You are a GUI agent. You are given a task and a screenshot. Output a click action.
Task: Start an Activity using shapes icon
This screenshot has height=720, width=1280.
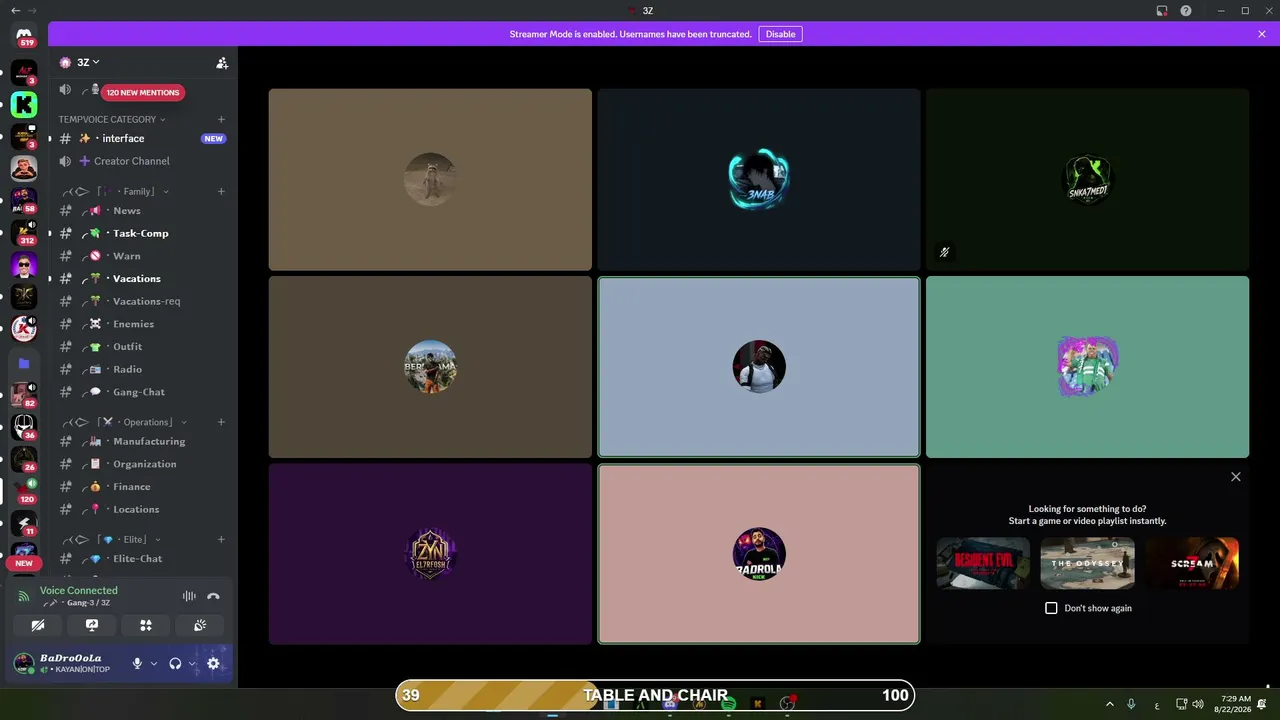tap(146, 625)
